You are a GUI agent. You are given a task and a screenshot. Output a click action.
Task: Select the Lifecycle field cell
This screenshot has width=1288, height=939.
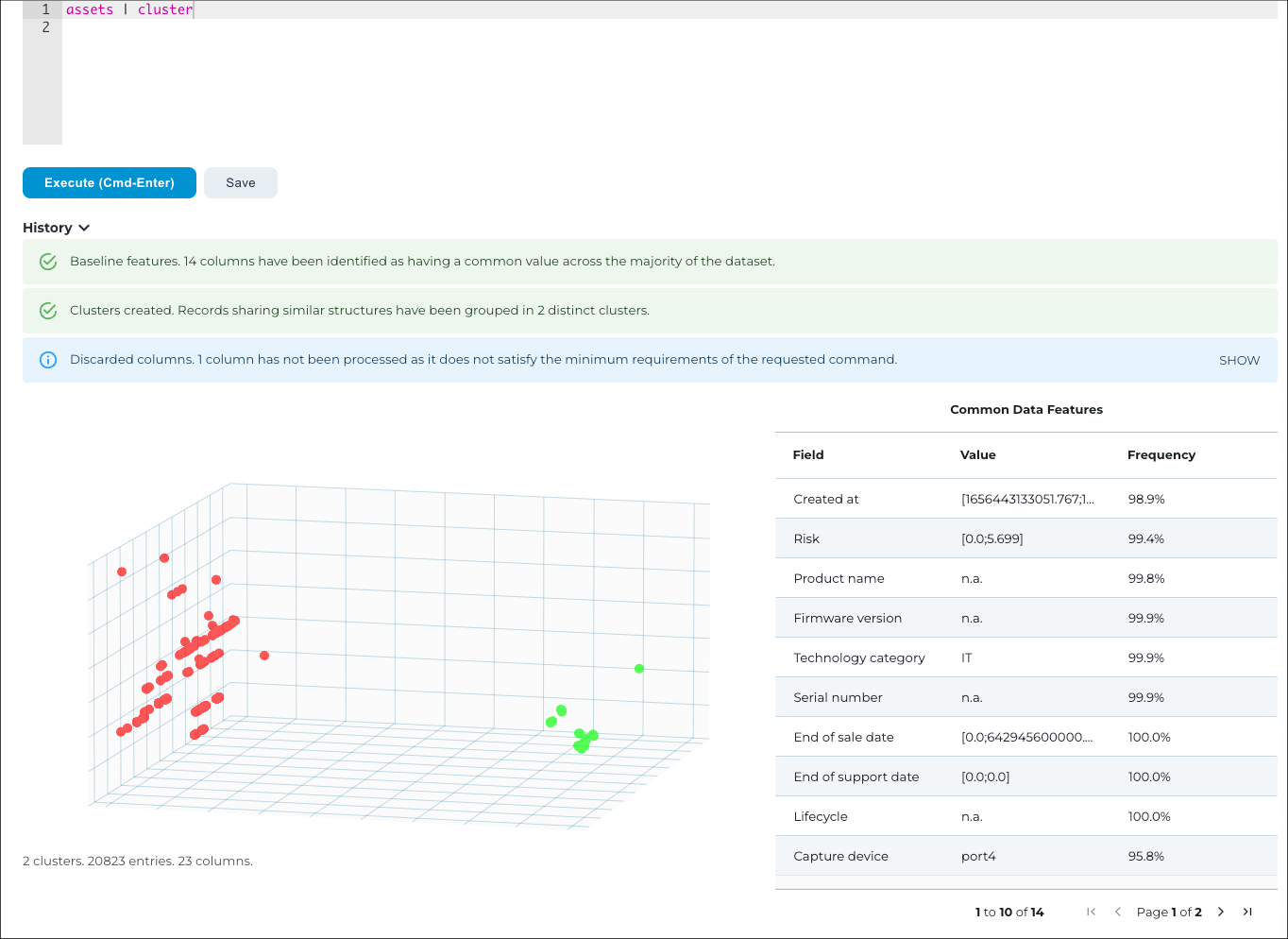click(x=821, y=817)
